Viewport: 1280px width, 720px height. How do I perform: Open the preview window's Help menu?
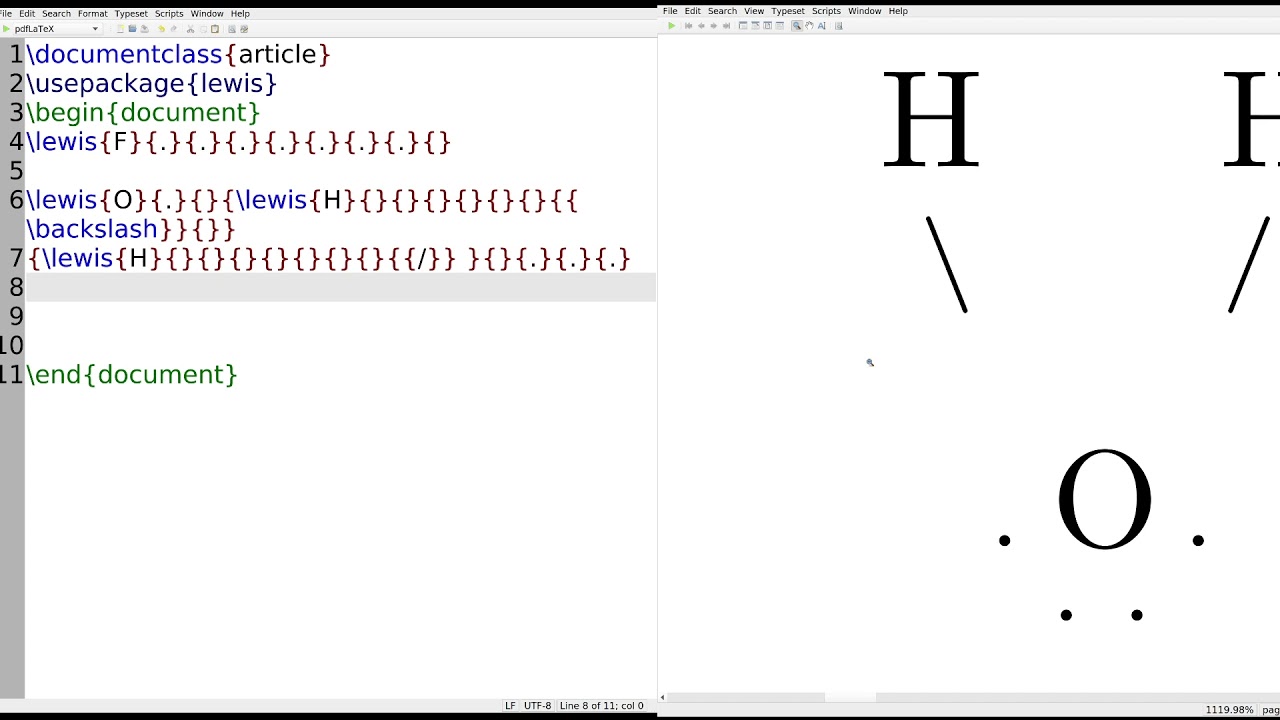898,11
